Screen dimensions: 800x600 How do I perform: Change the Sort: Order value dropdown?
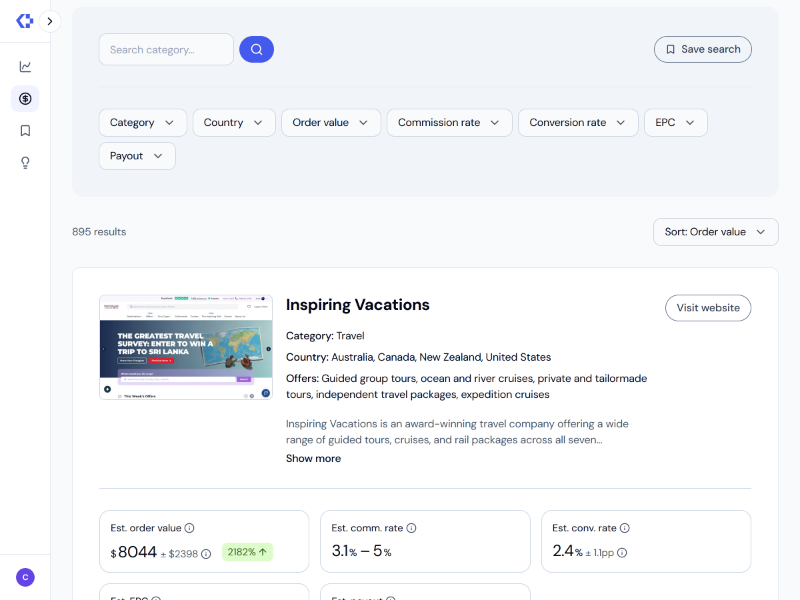pos(715,232)
